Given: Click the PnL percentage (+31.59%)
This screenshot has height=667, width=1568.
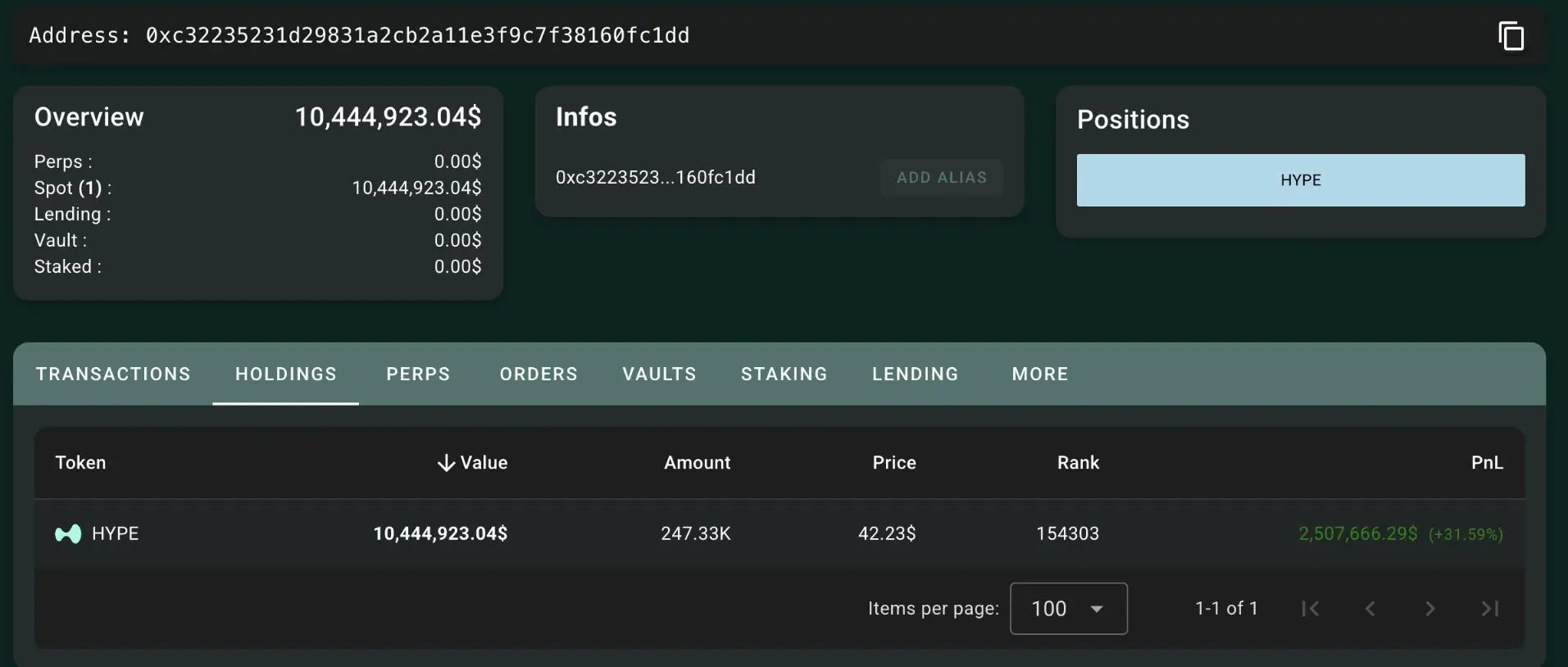Looking at the screenshot, I should 1466,535.
